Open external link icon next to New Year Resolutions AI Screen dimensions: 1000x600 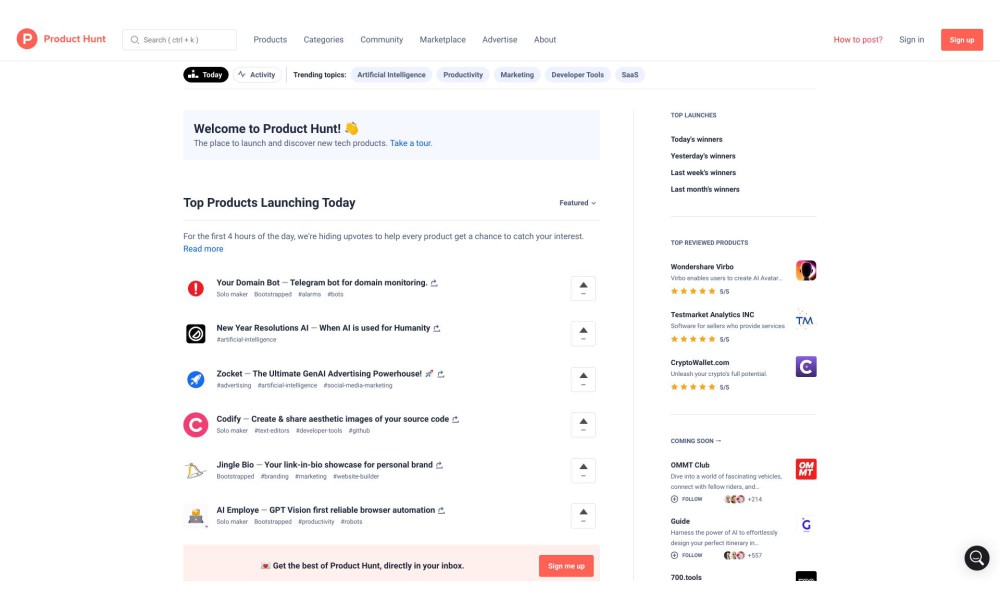tap(437, 328)
